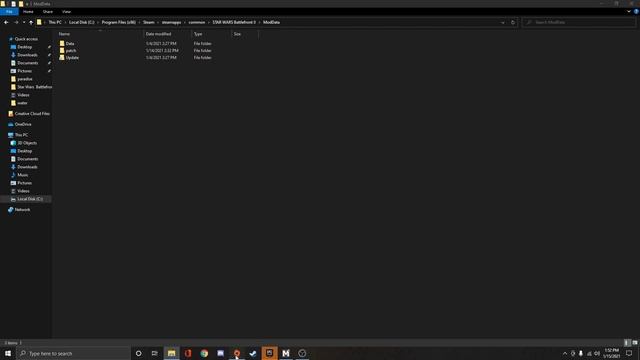Open pinned Pictures under Quick access
This screenshot has height=360, width=640.
24,71
